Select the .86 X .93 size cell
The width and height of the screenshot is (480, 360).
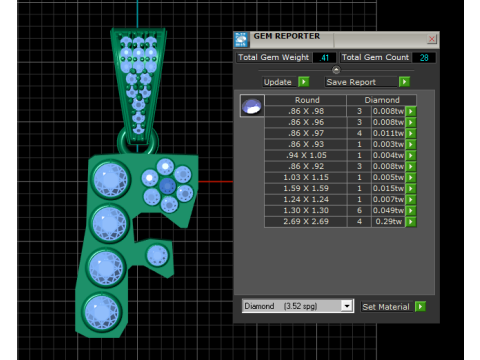point(306,144)
